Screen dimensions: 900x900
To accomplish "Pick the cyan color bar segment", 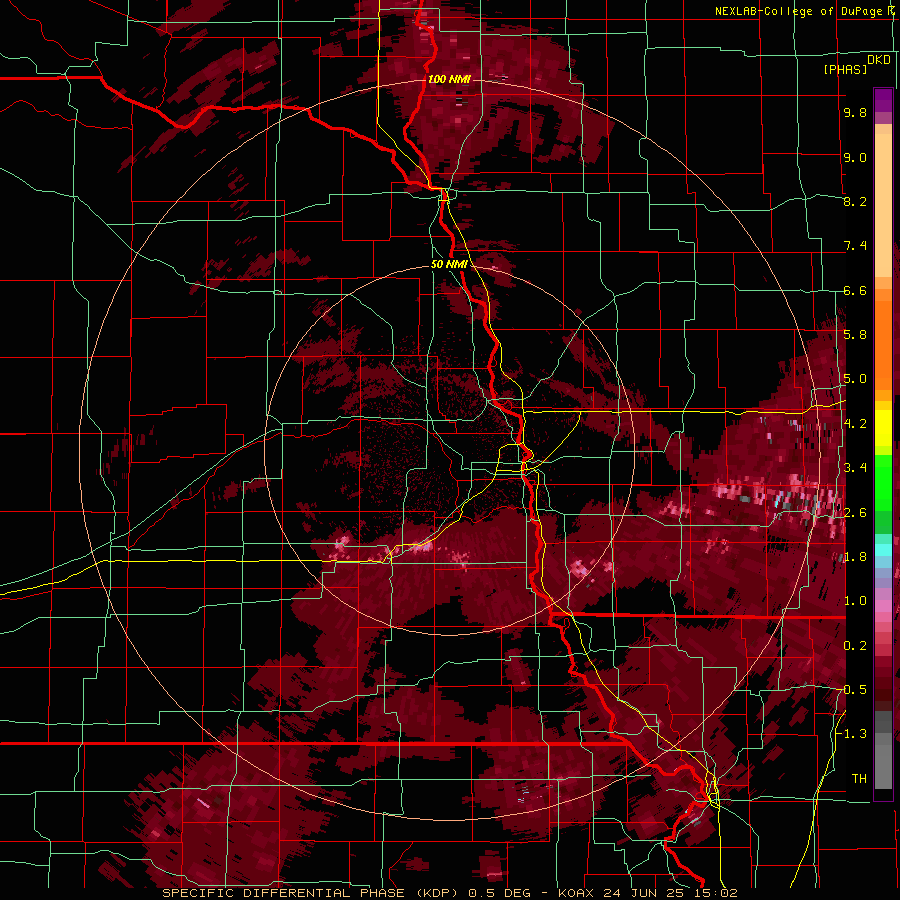I will point(883,550).
